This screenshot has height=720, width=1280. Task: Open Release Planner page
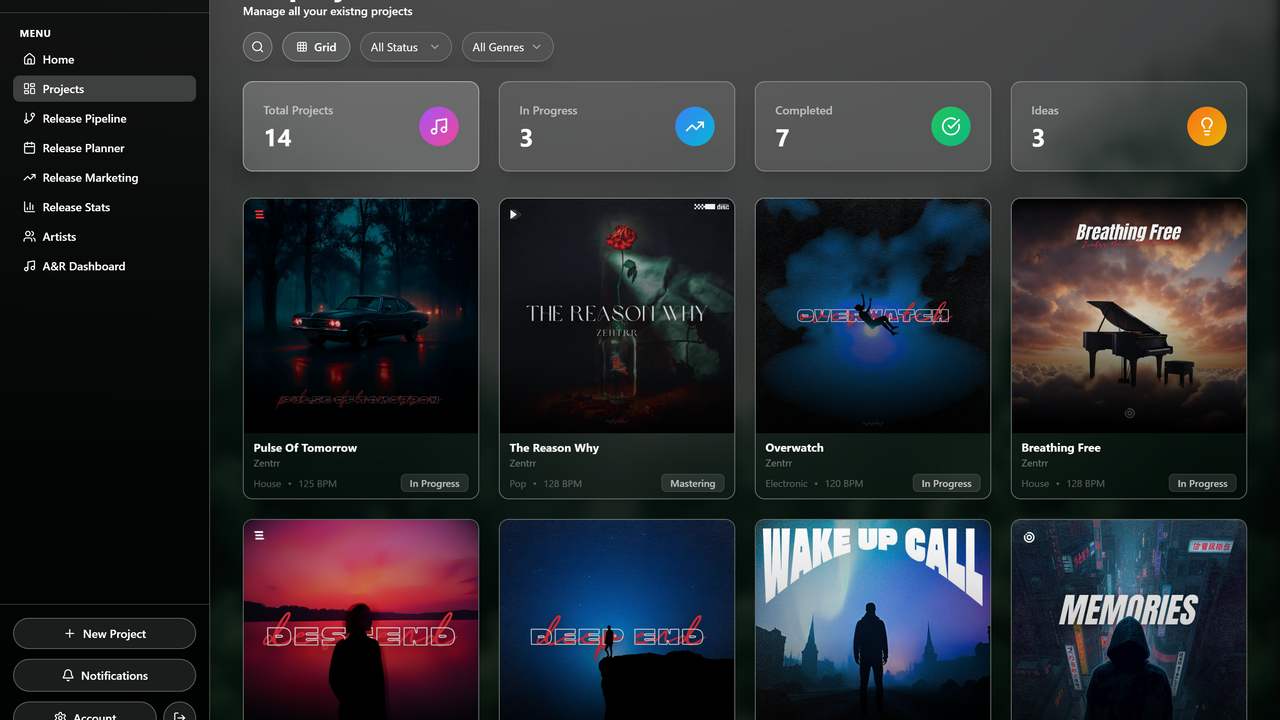(x=104, y=148)
